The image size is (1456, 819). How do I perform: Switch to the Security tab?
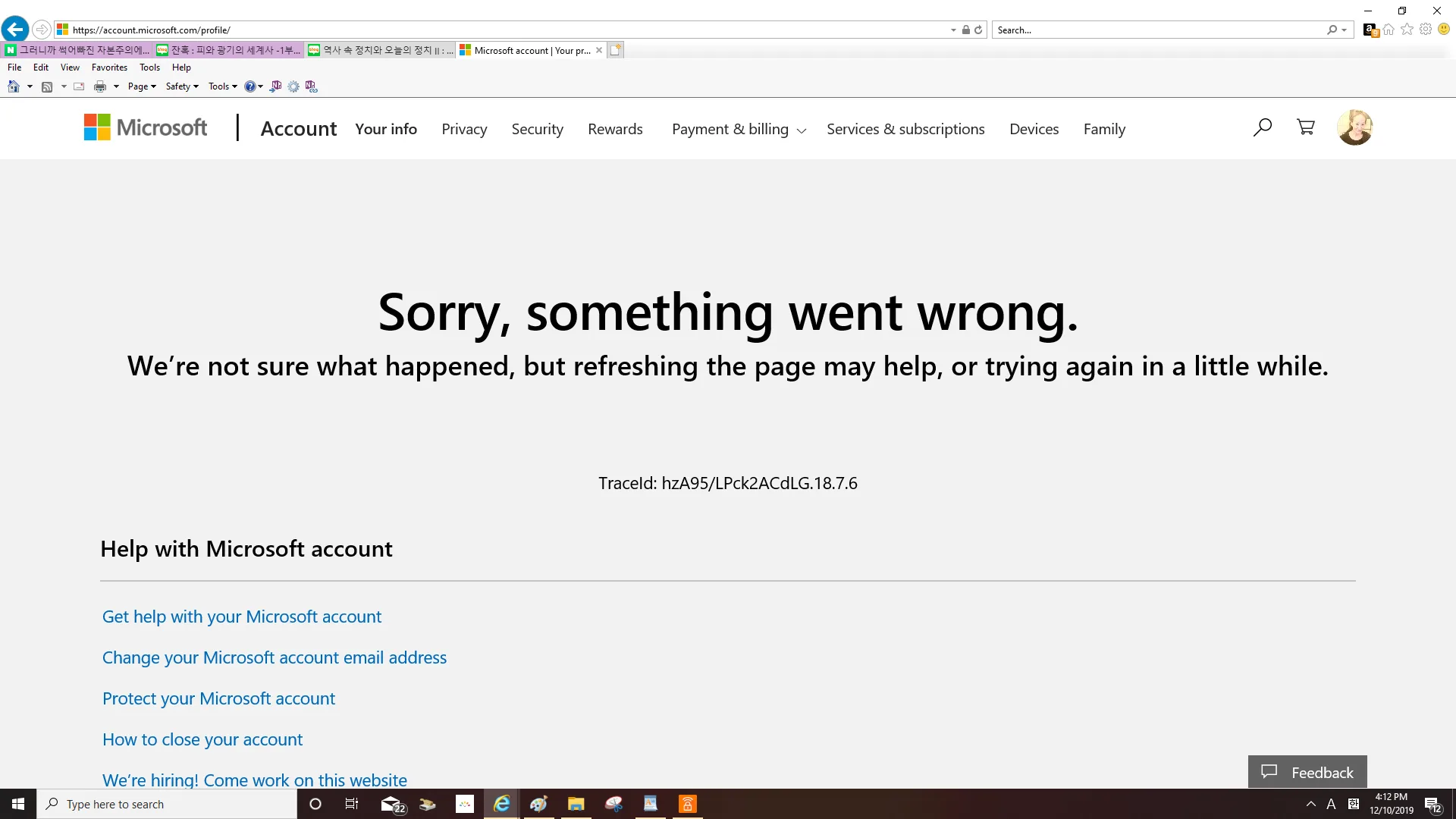click(537, 129)
